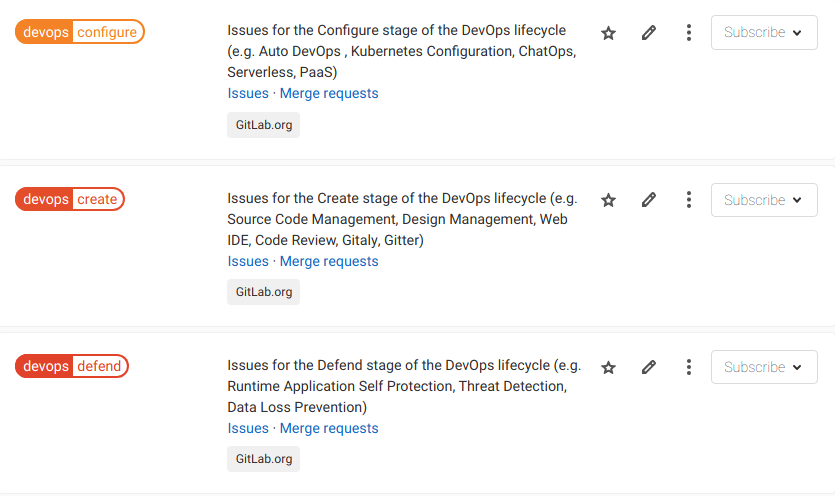Star the devops::defend label
This screenshot has width=835, height=496.
click(608, 367)
